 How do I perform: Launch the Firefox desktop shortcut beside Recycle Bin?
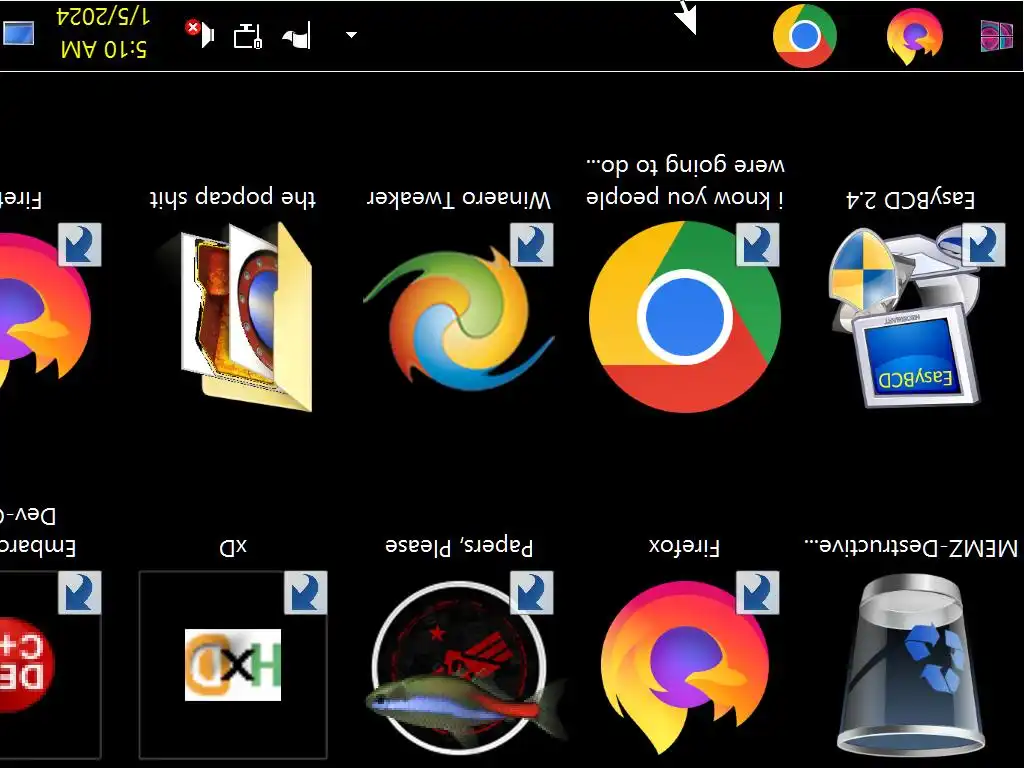pyautogui.click(x=684, y=663)
